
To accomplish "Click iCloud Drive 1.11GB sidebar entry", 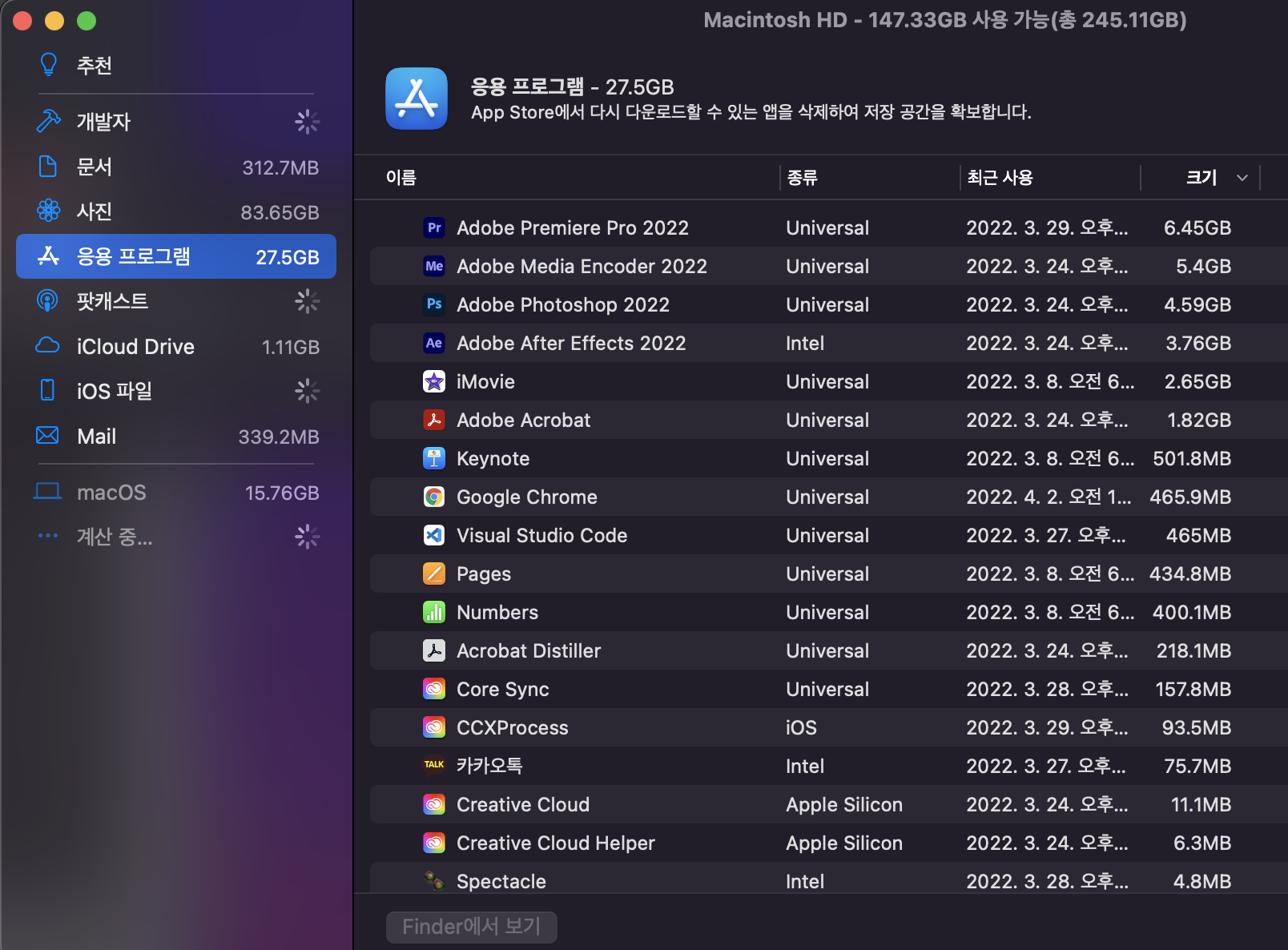I will pos(176,346).
